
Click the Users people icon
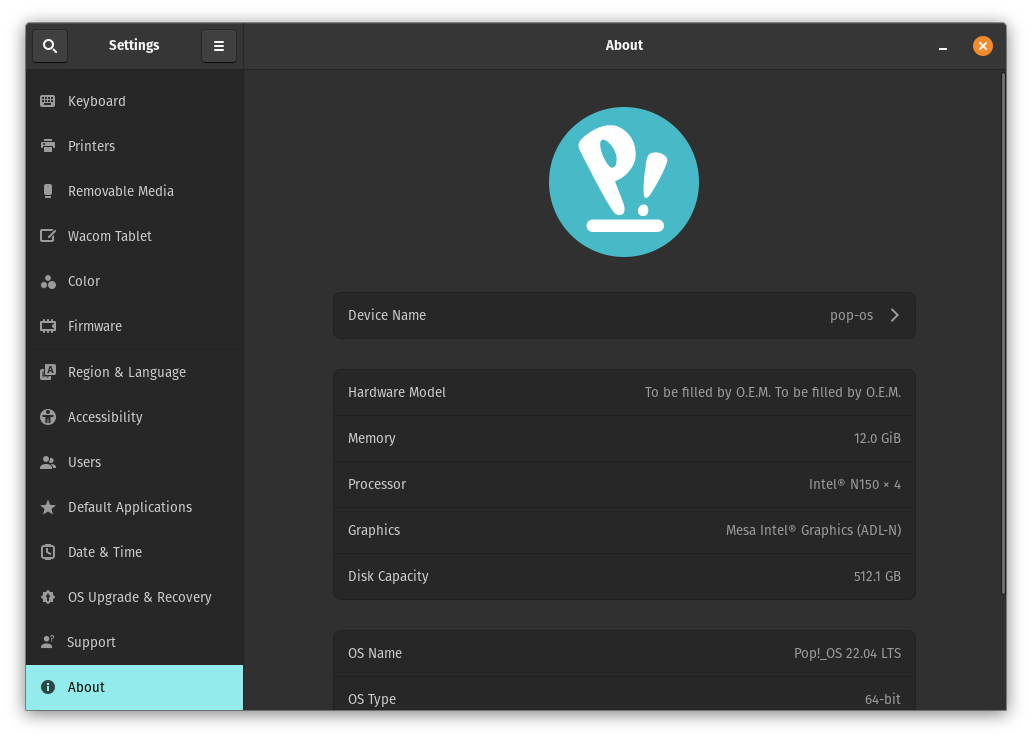47,462
